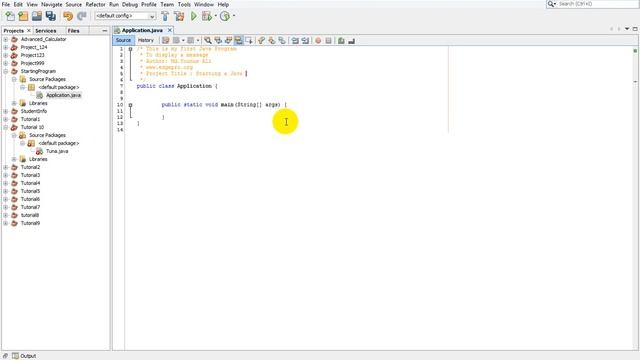Minimize the Projects panel

104,31
